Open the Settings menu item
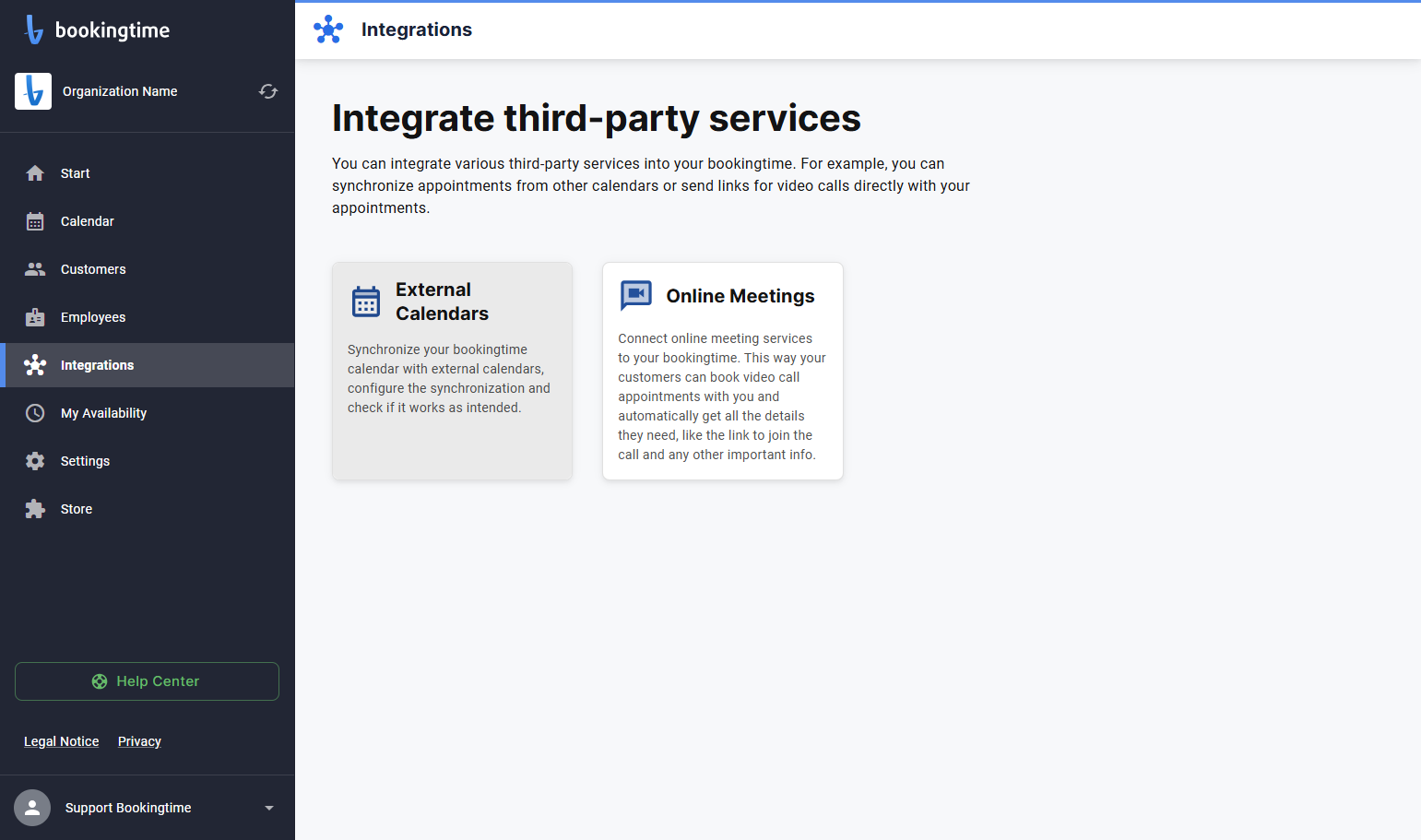 148,461
